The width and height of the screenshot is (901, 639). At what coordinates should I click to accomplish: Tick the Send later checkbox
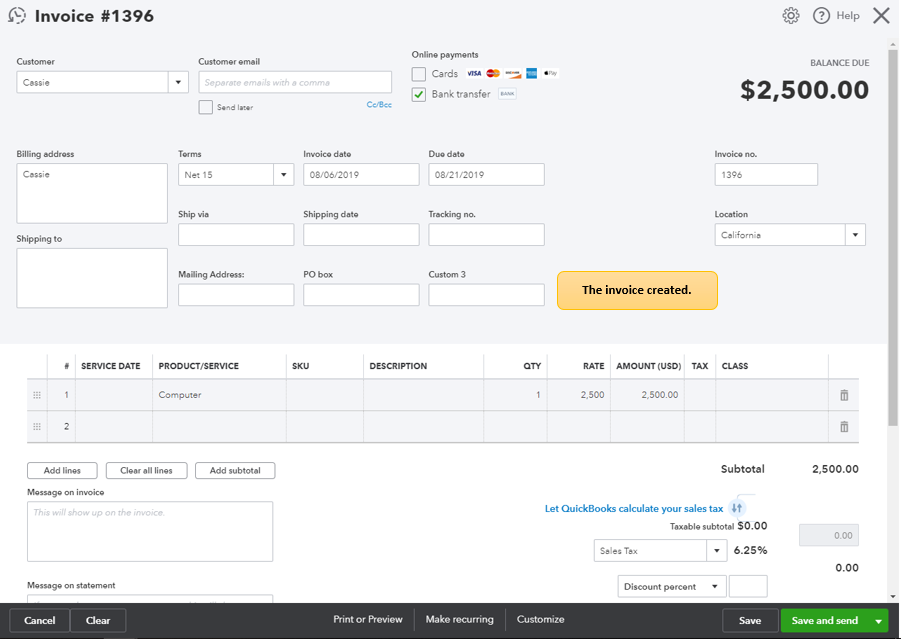coord(206,107)
